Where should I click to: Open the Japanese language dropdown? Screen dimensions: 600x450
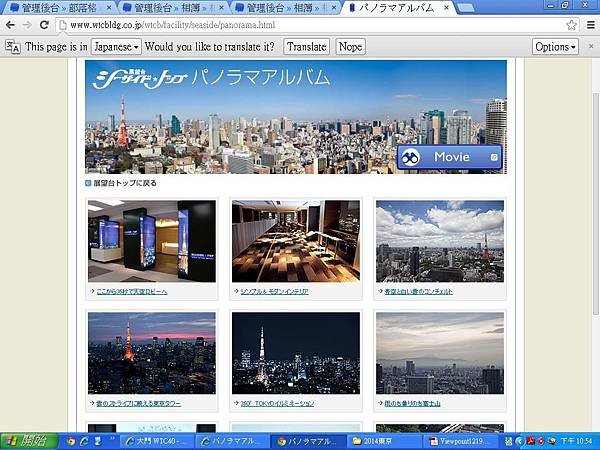pyautogui.click(x=116, y=47)
